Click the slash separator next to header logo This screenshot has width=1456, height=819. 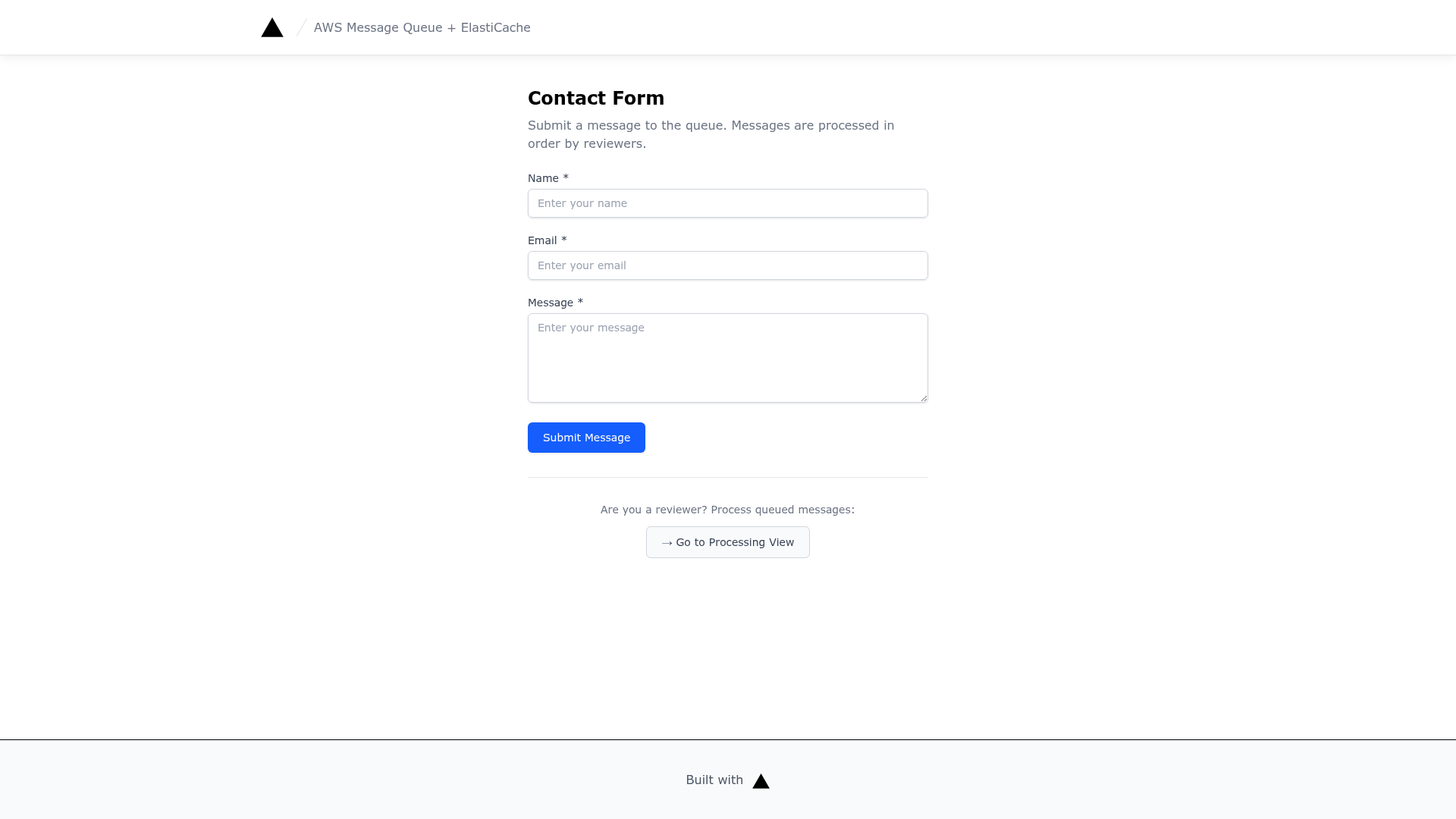pos(302,28)
